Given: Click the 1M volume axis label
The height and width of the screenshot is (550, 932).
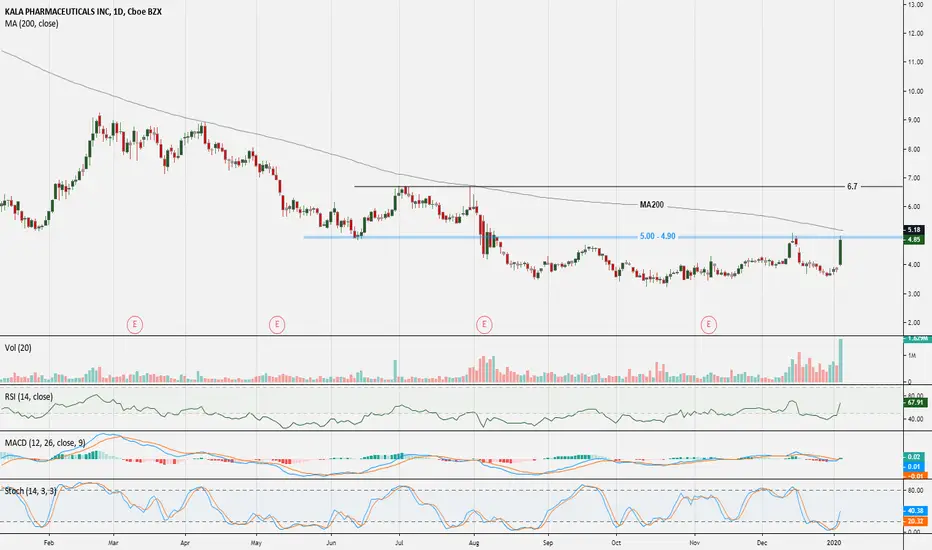Looking at the screenshot, I should (912, 356).
